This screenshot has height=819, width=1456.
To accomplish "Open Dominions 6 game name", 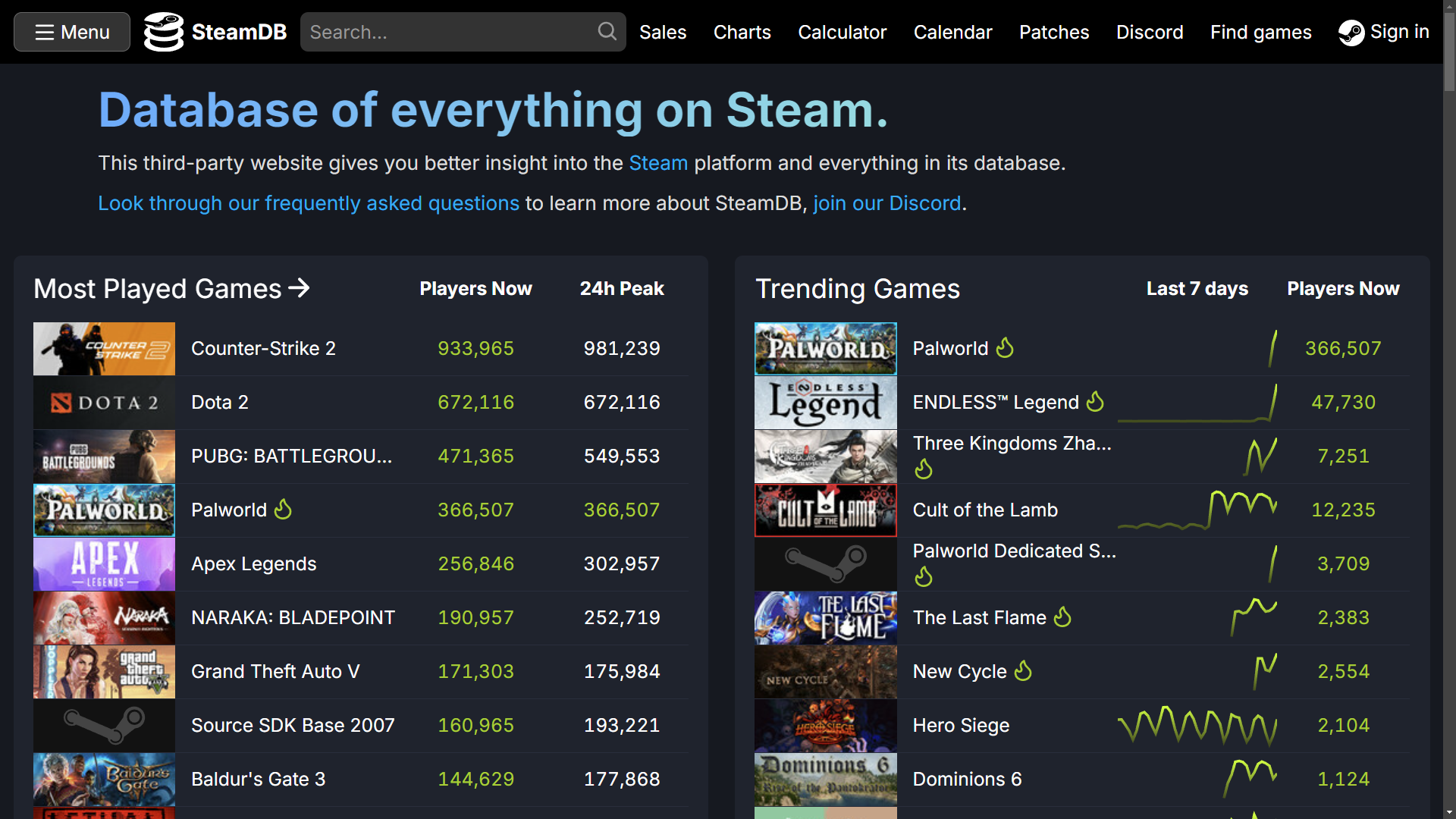I will 967,780.
